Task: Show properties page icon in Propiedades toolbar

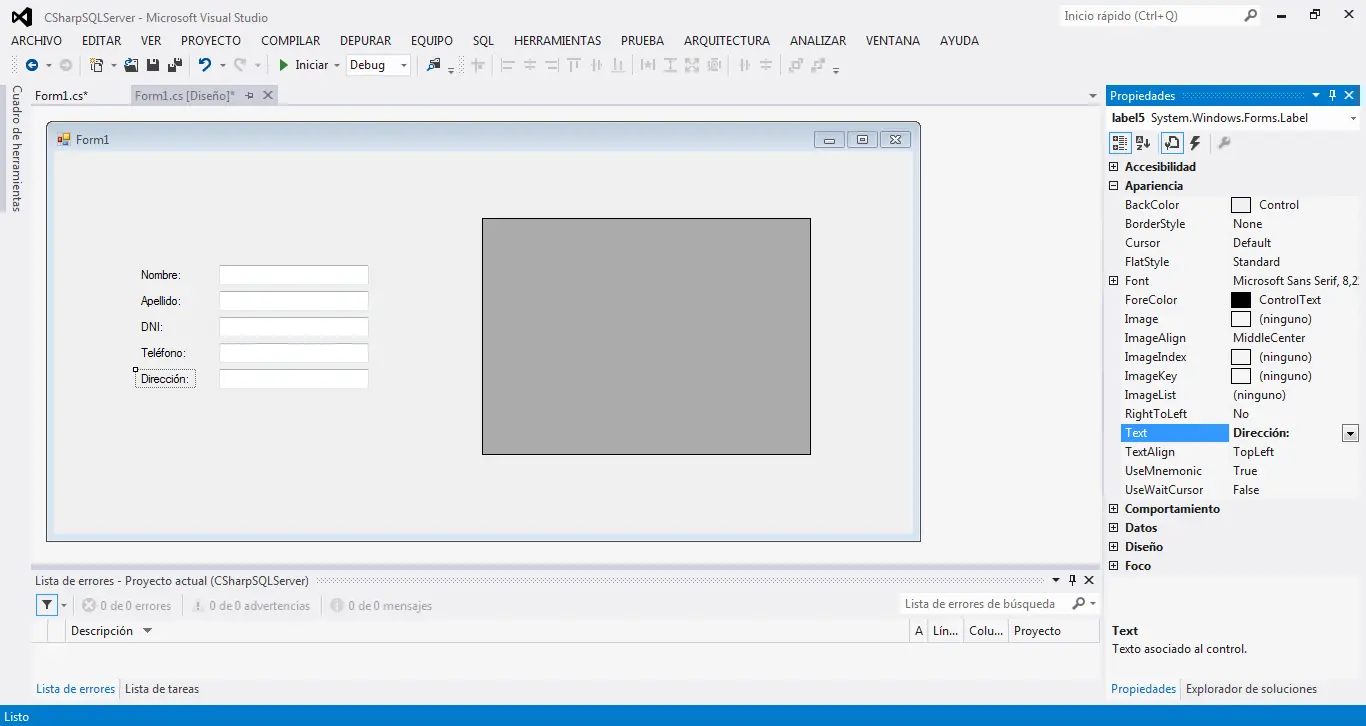Action: pyautogui.click(x=1172, y=143)
